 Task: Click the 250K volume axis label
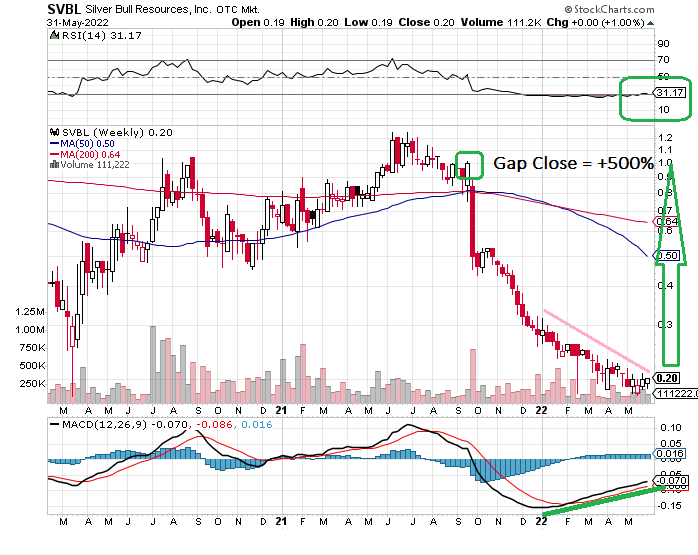(32, 384)
